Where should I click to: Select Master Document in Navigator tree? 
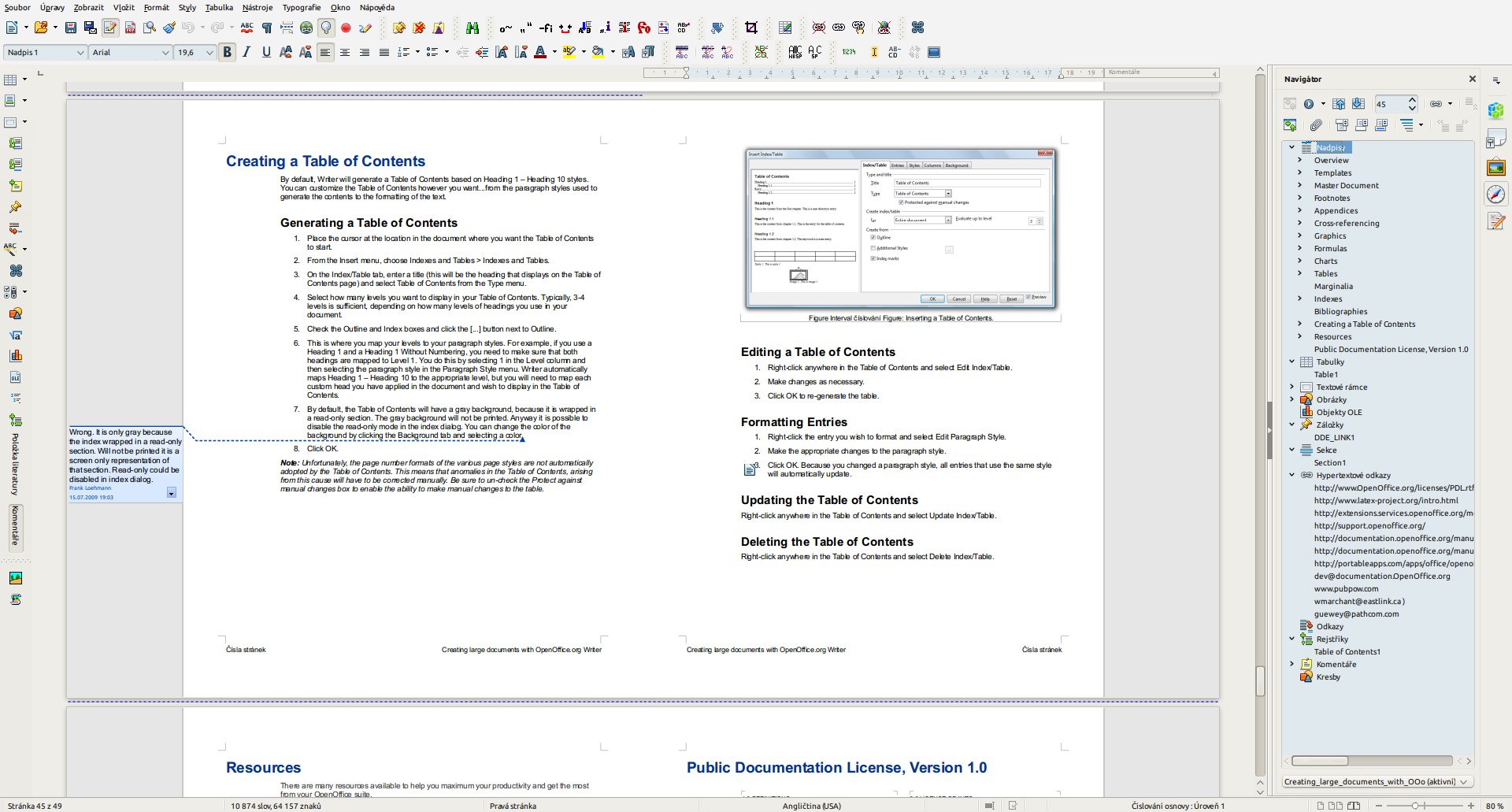coord(1346,185)
